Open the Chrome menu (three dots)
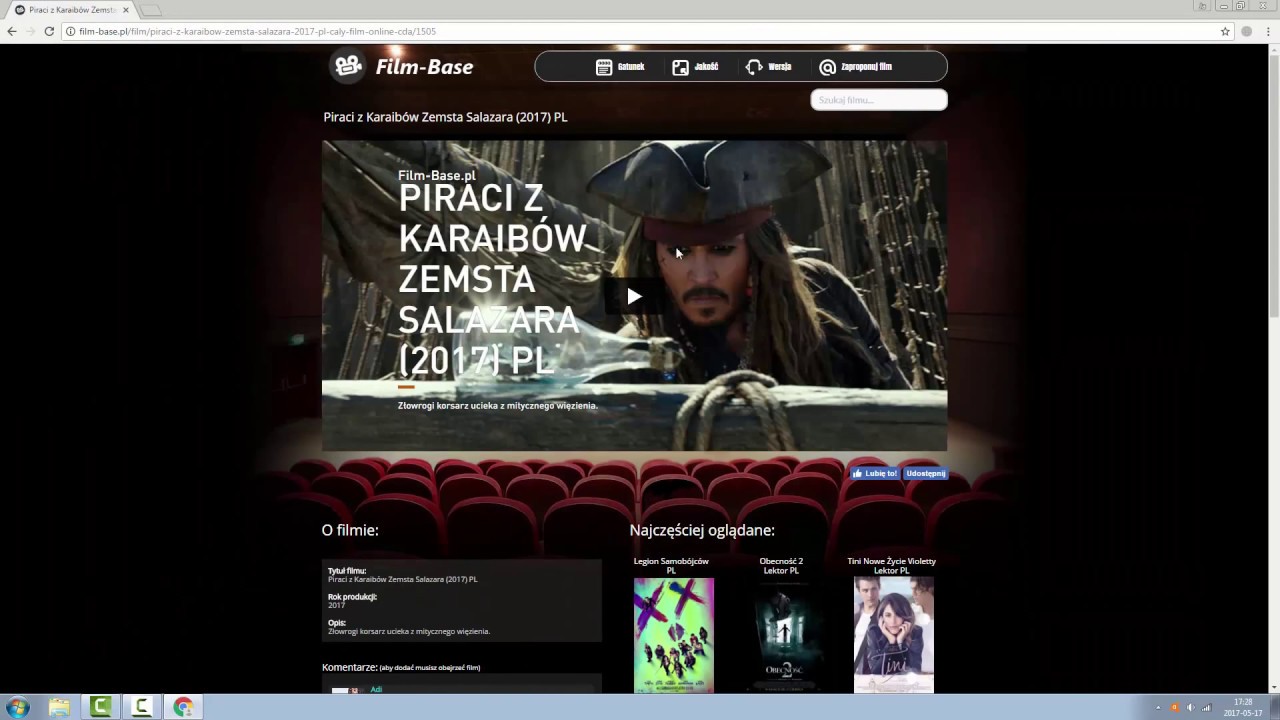1280x720 pixels. 1267,31
